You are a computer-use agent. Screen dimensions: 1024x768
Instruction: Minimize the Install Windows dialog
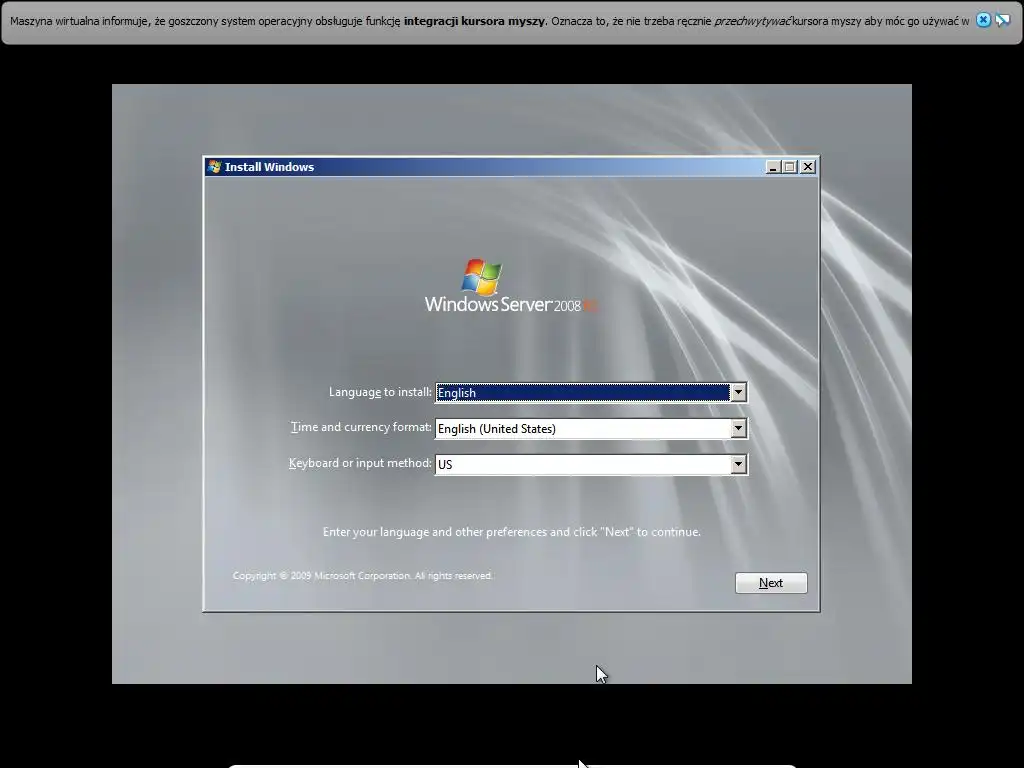coord(773,167)
